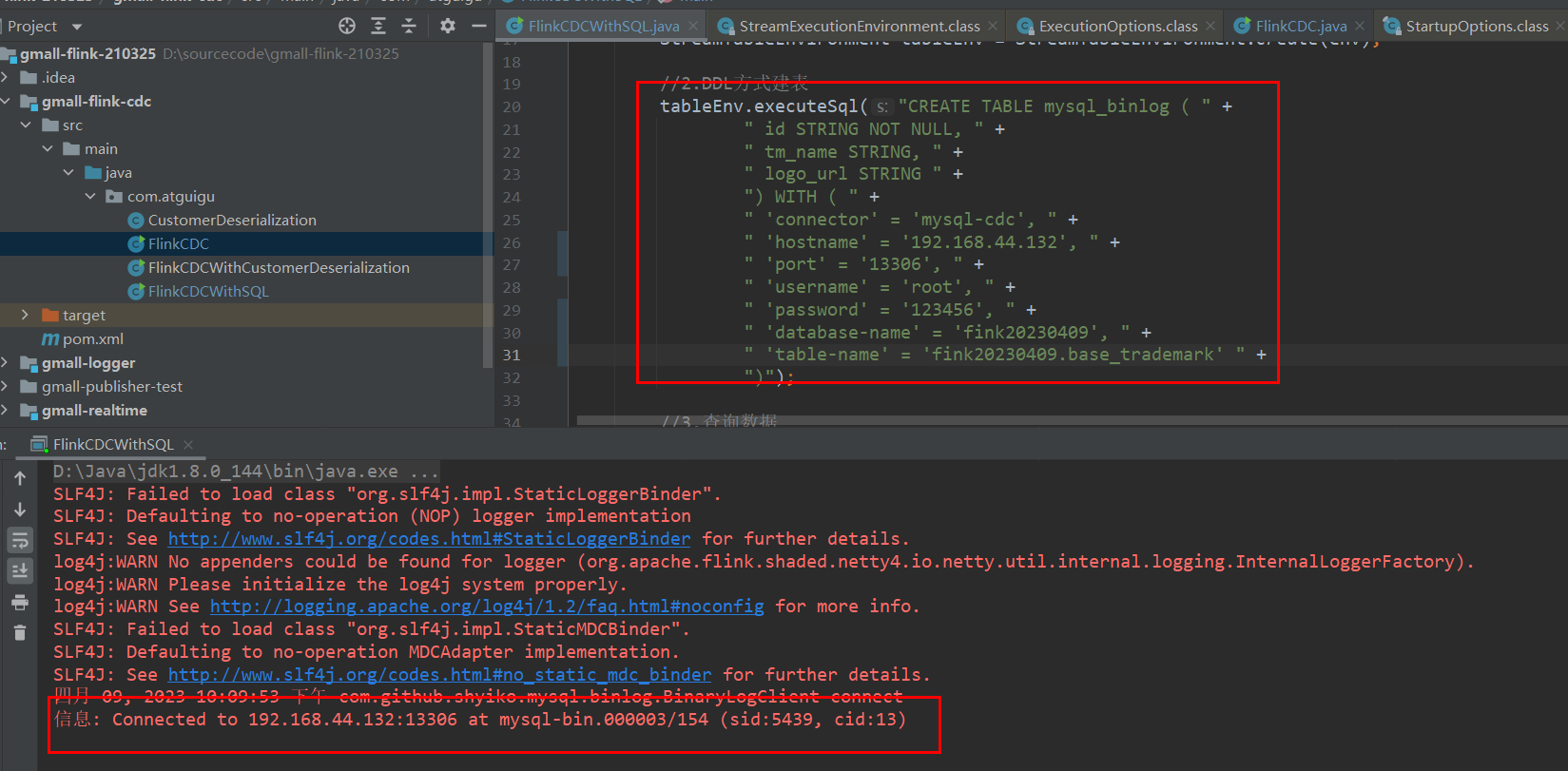Screen dimensions: 1568x771
Task: Collapse the main folder
Action: 48,148
